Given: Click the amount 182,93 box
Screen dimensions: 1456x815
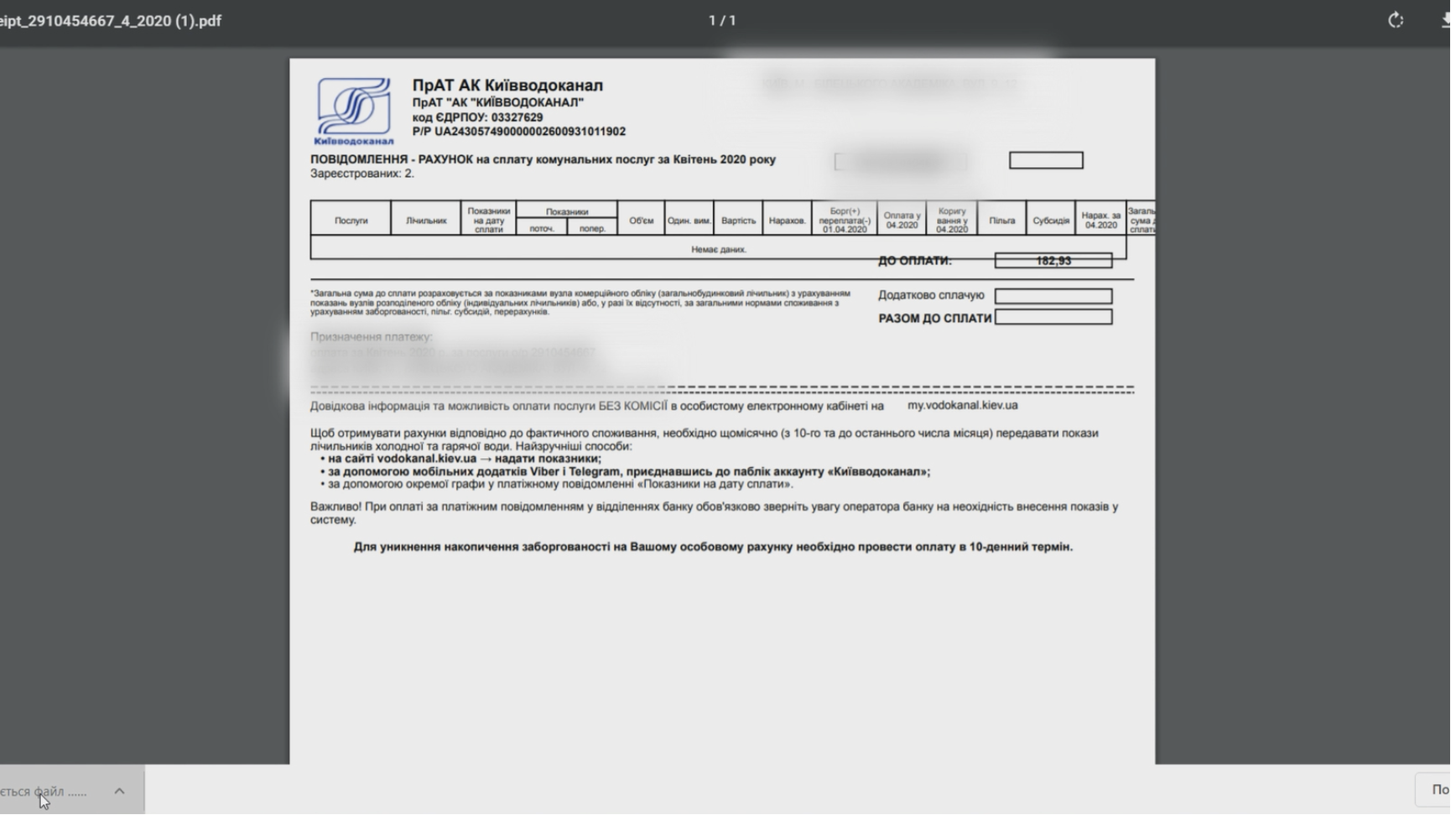Looking at the screenshot, I should pyautogui.click(x=1053, y=261).
